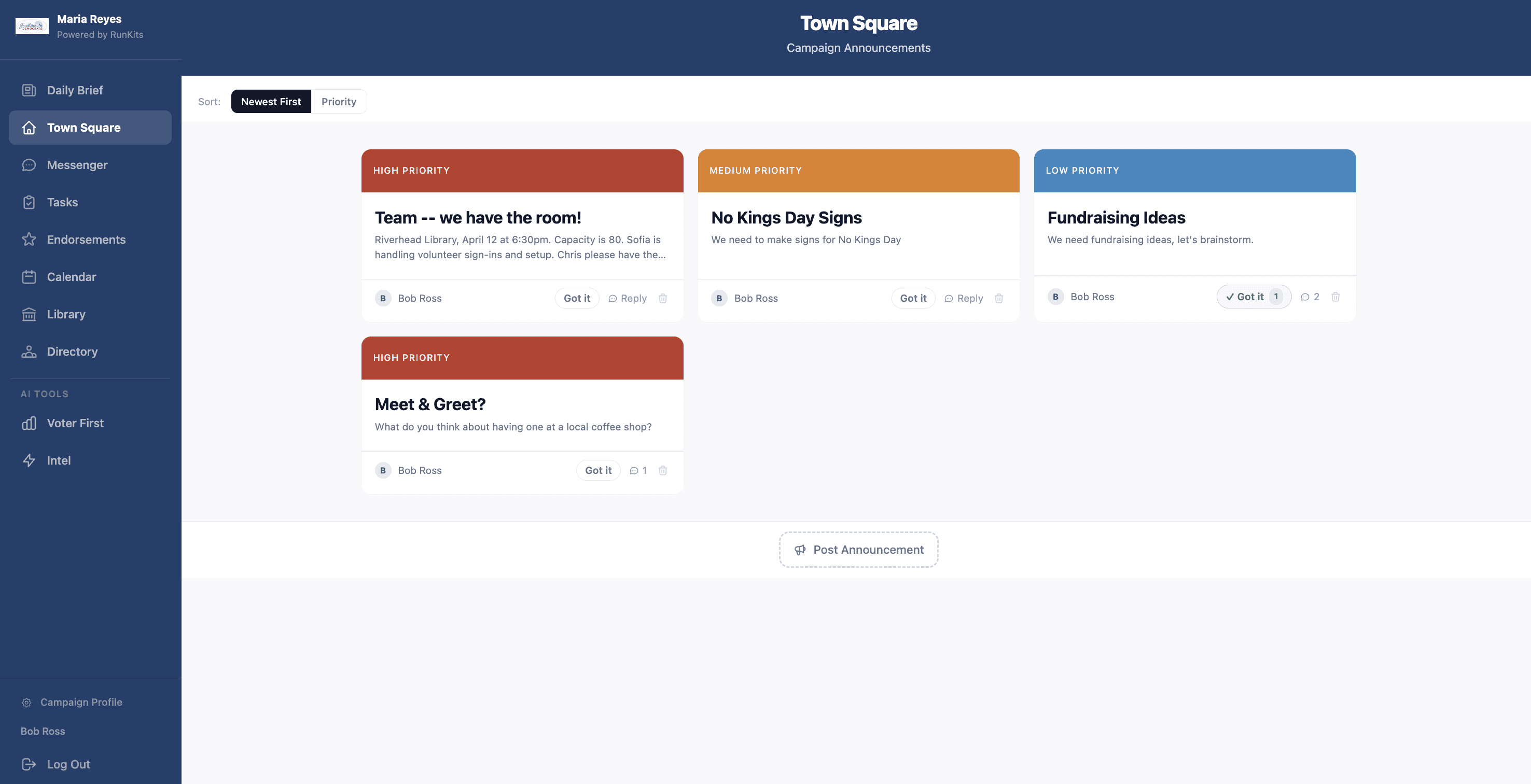Screen dimensions: 1531x784
Task: Click the Riverhead Library announcement body text
Action: click(520, 247)
